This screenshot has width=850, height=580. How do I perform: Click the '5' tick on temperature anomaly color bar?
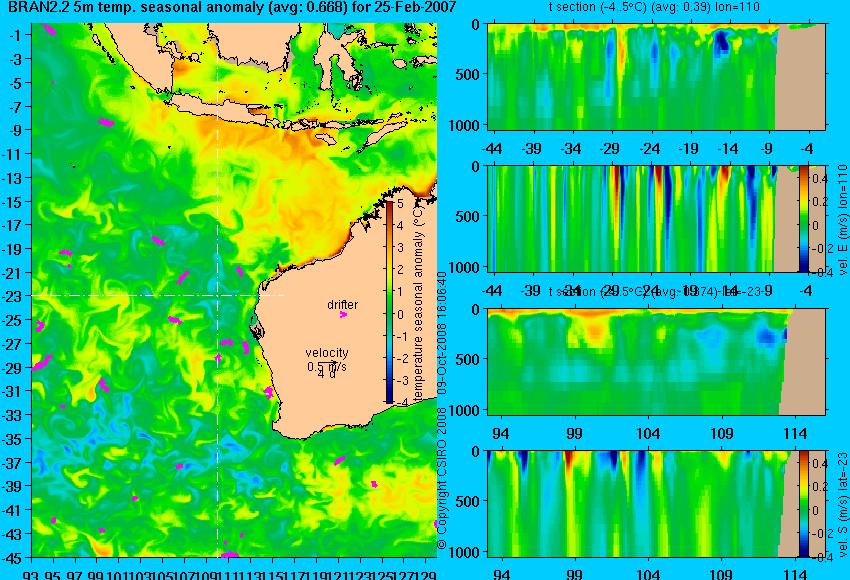[400, 204]
